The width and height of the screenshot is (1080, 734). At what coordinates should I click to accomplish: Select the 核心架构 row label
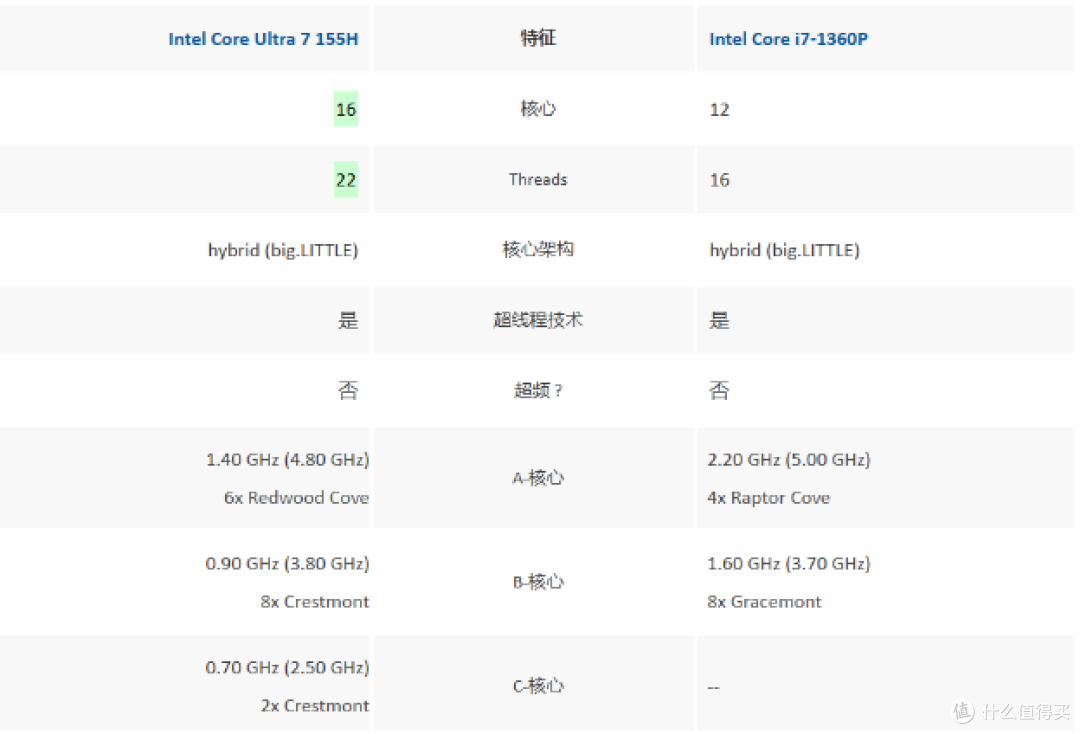[x=538, y=249]
